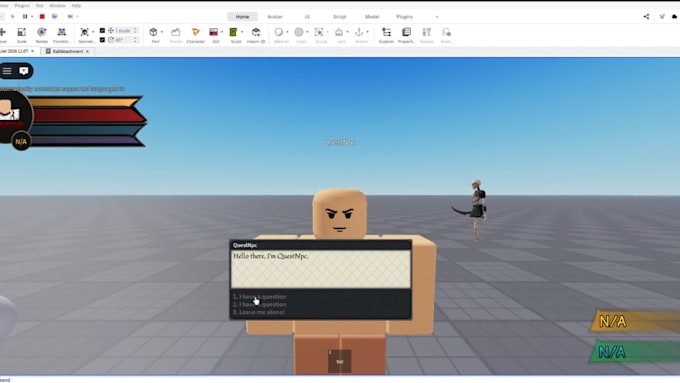
Task: Click the yellow N/A button
Action: pyautogui.click(x=635, y=321)
